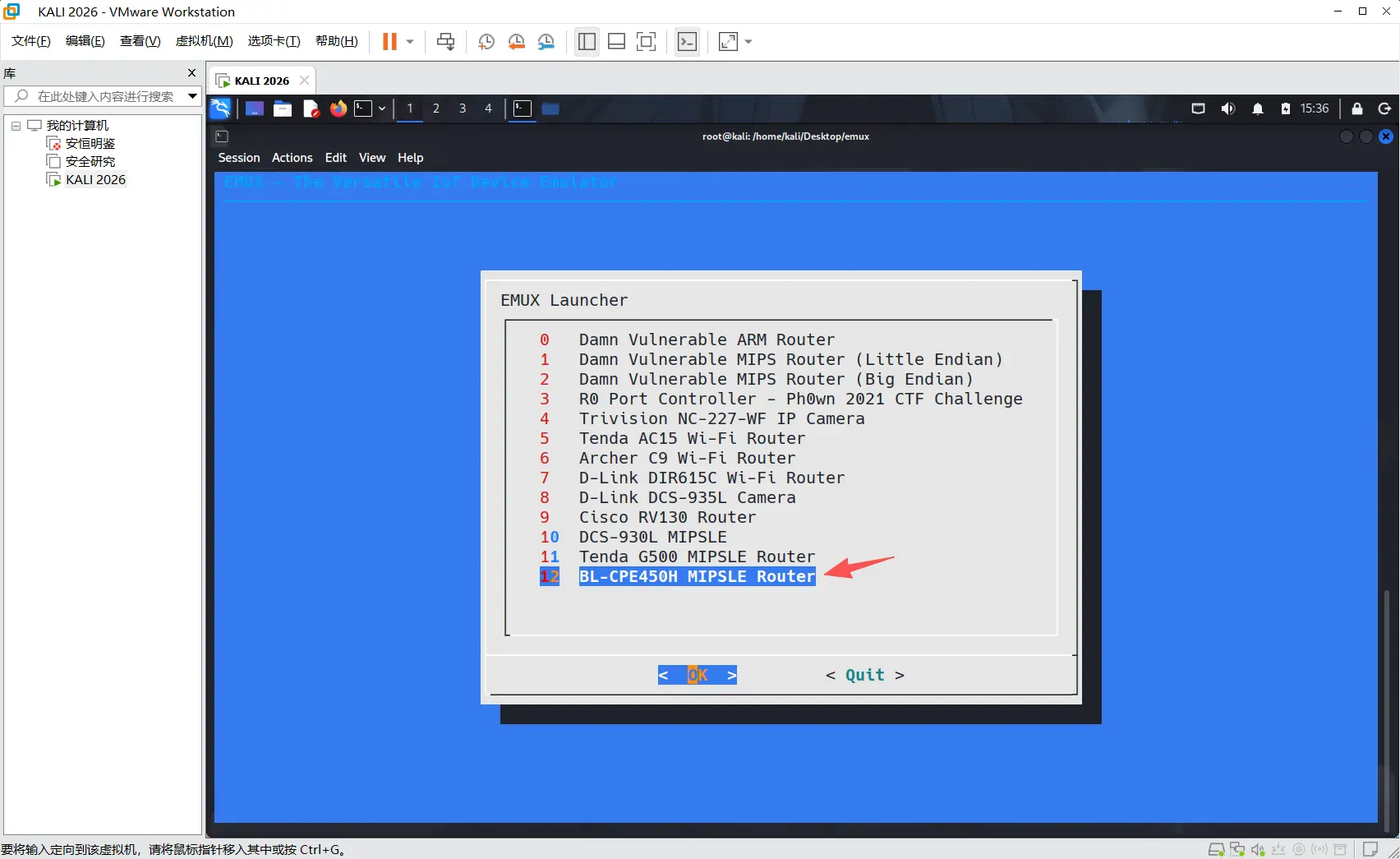Show desktop via Kali panel icon
The width and height of the screenshot is (1400, 859).
click(255, 109)
